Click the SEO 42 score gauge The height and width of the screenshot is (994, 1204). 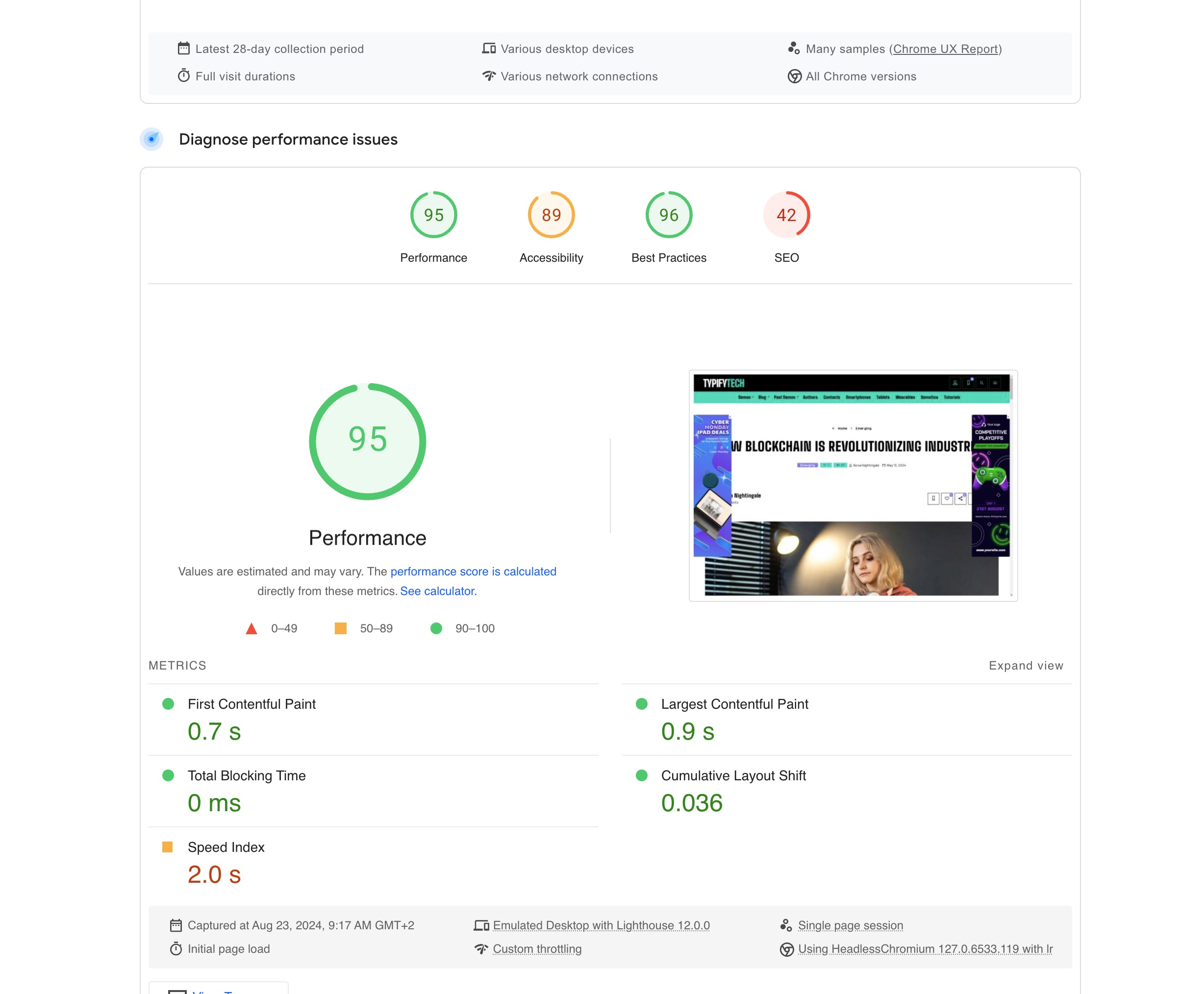click(786, 215)
